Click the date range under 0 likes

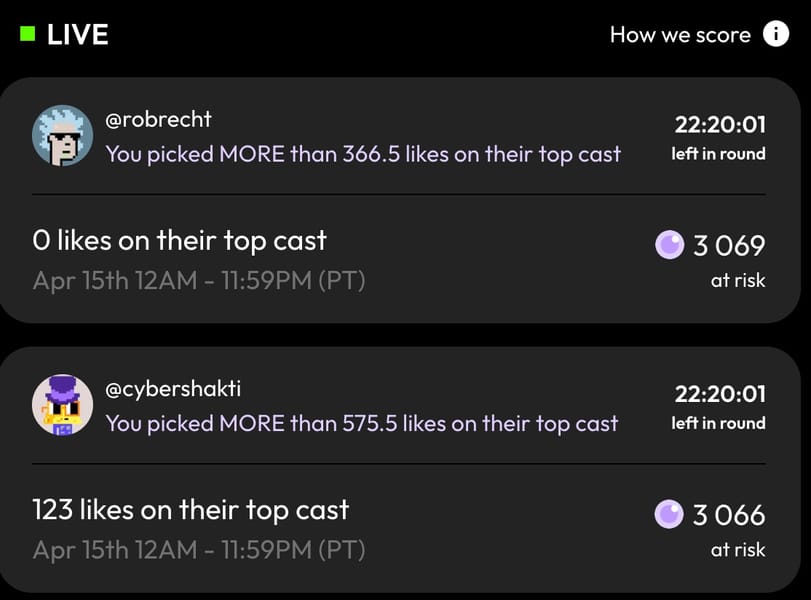point(199,280)
